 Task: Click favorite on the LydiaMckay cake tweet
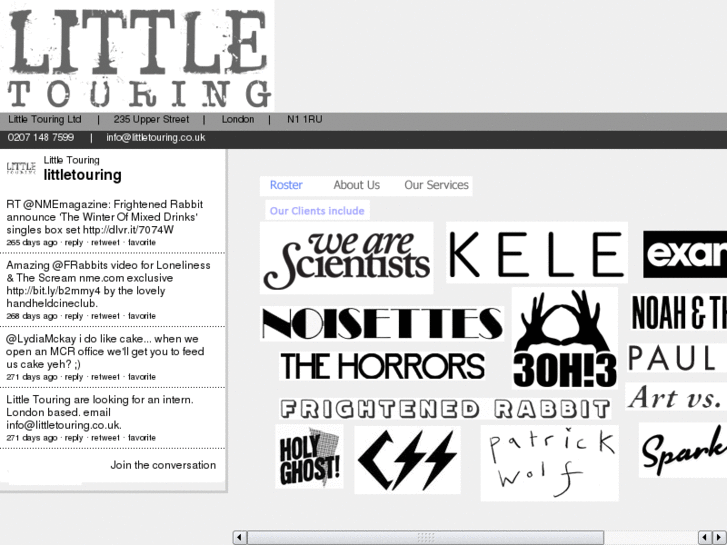coord(142,377)
